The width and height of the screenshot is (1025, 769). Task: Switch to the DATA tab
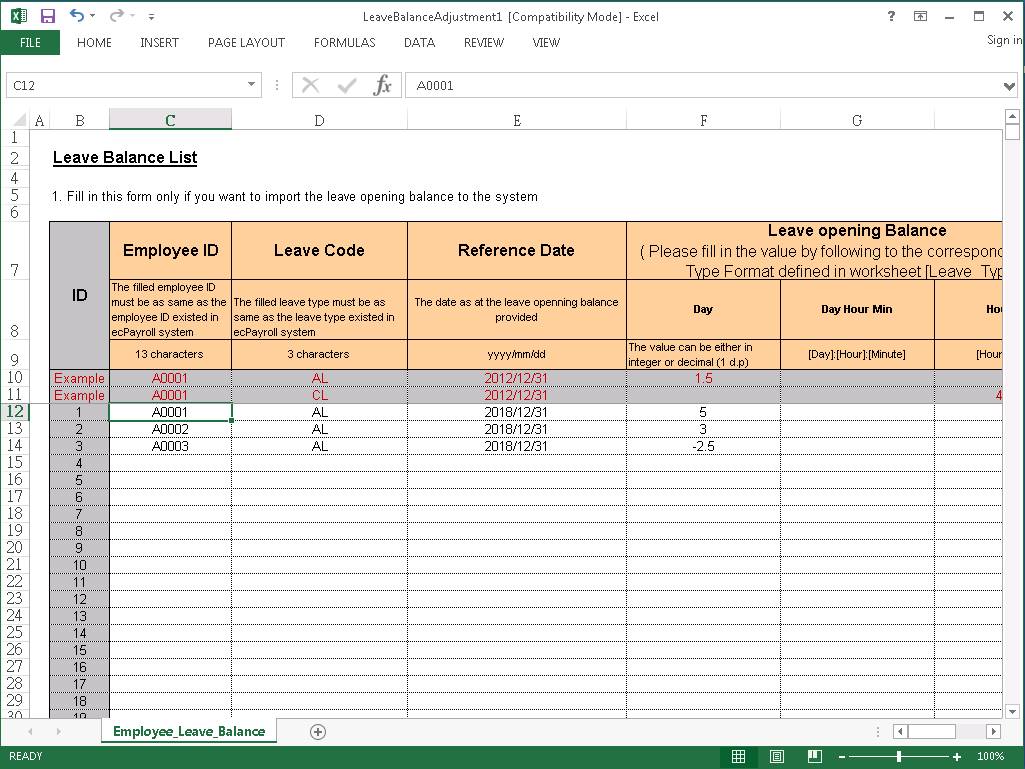pyautogui.click(x=419, y=43)
